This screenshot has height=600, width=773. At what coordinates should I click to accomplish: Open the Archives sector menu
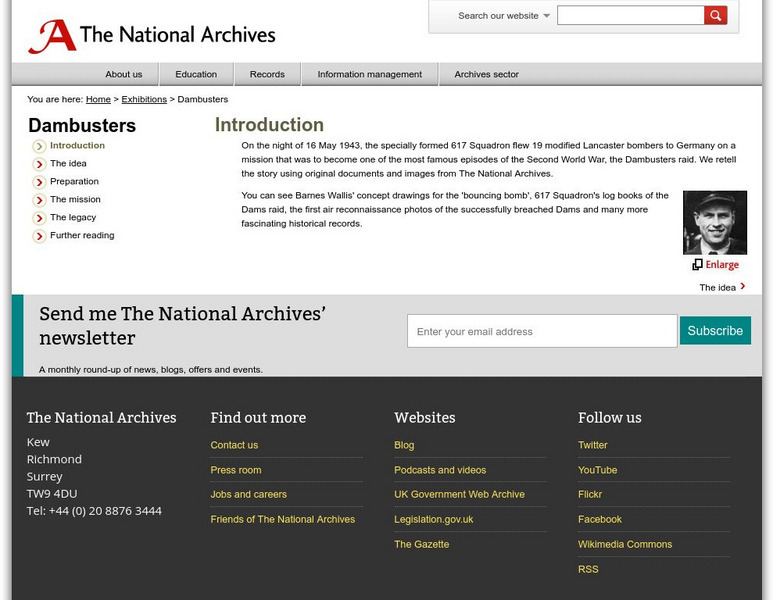pyautogui.click(x=487, y=74)
